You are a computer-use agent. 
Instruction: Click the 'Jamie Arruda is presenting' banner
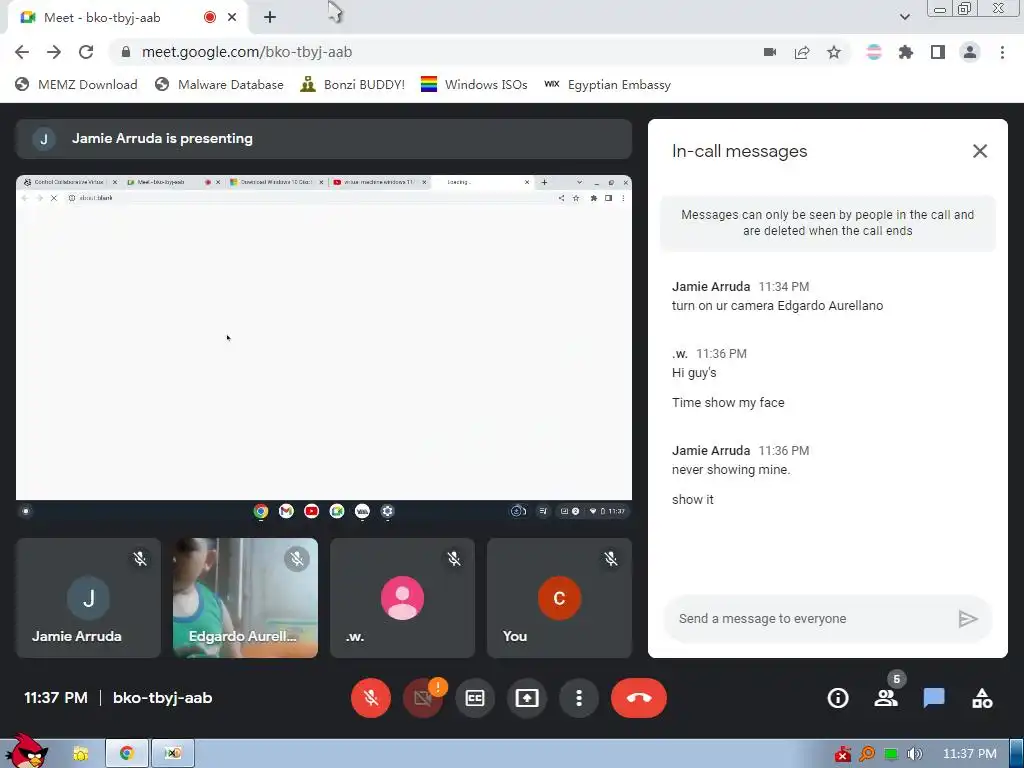pyautogui.click(x=324, y=138)
